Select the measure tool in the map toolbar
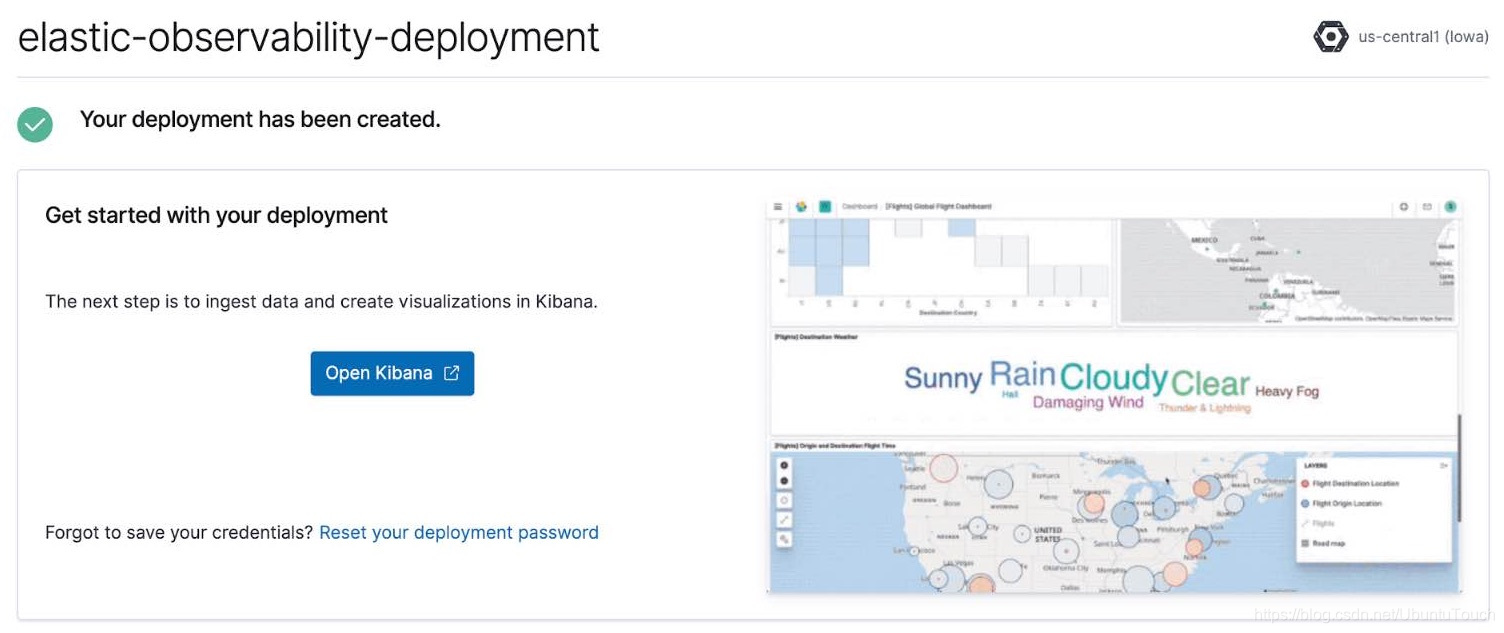Image resolution: width=1504 pixels, height=633 pixels. tap(782, 518)
